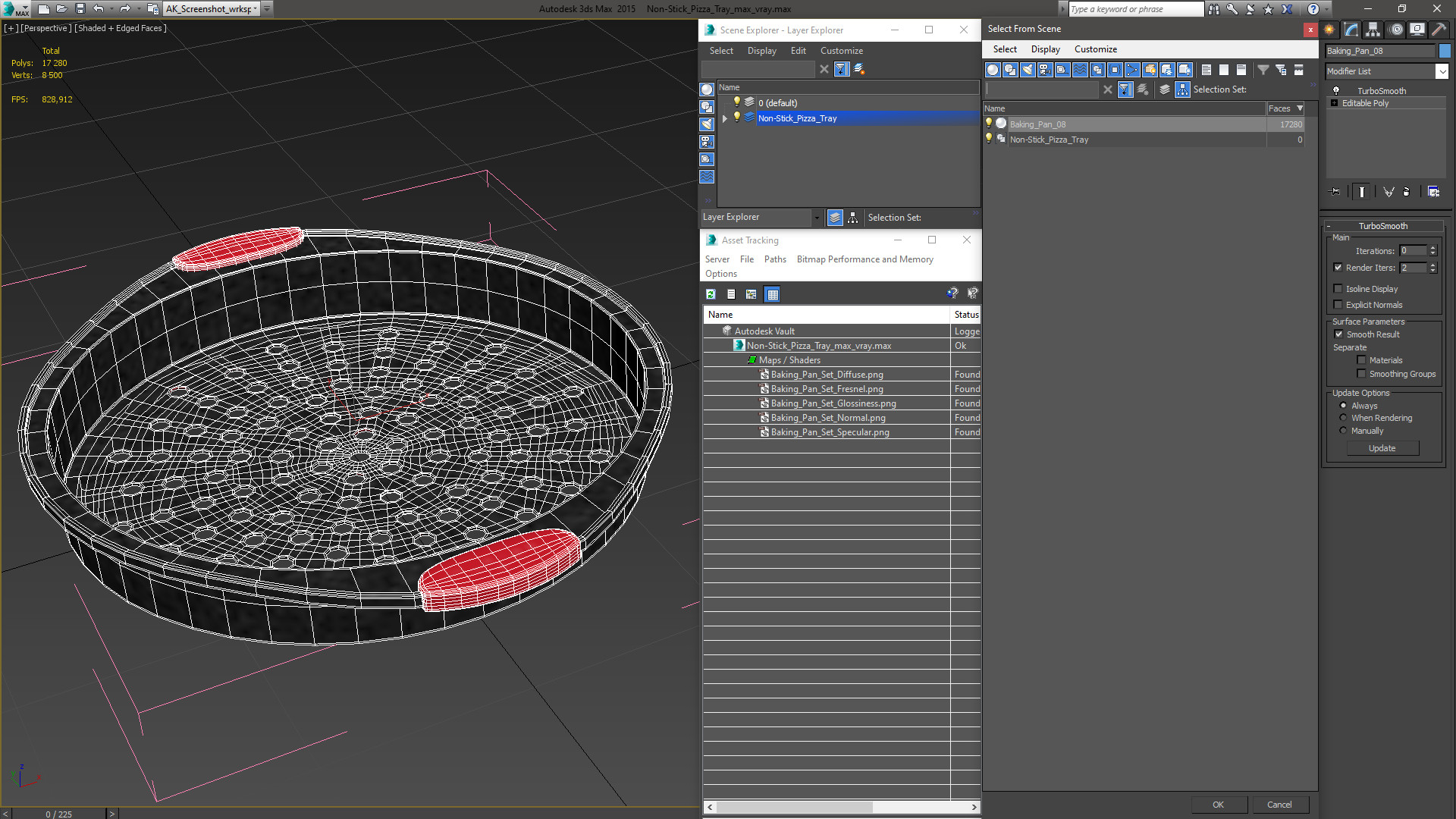Open the Create command panel tab
The width and height of the screenshot is (1456, 819).
[1329, 30]
